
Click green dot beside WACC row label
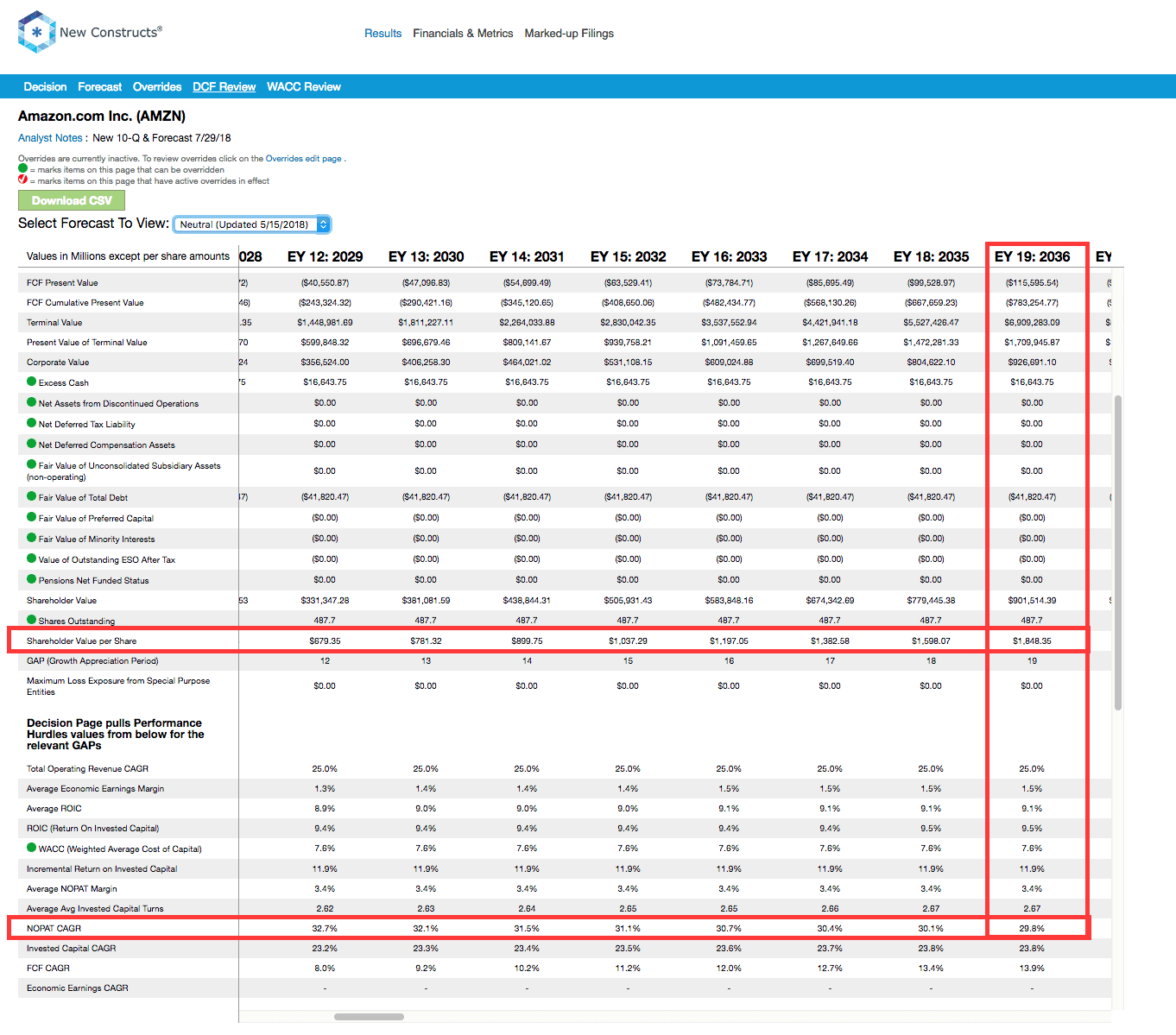[x=32, y=848]
